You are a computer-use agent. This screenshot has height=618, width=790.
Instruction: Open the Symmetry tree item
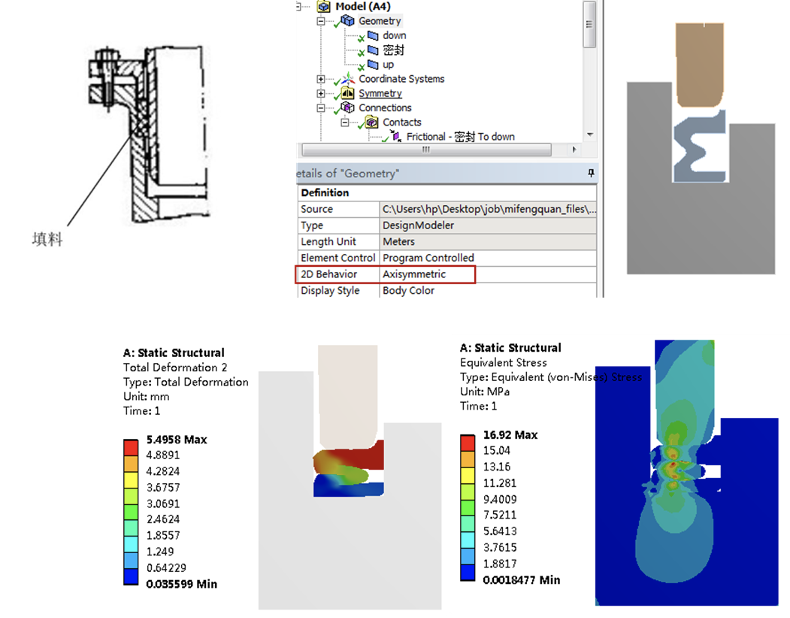coord(380,94)
